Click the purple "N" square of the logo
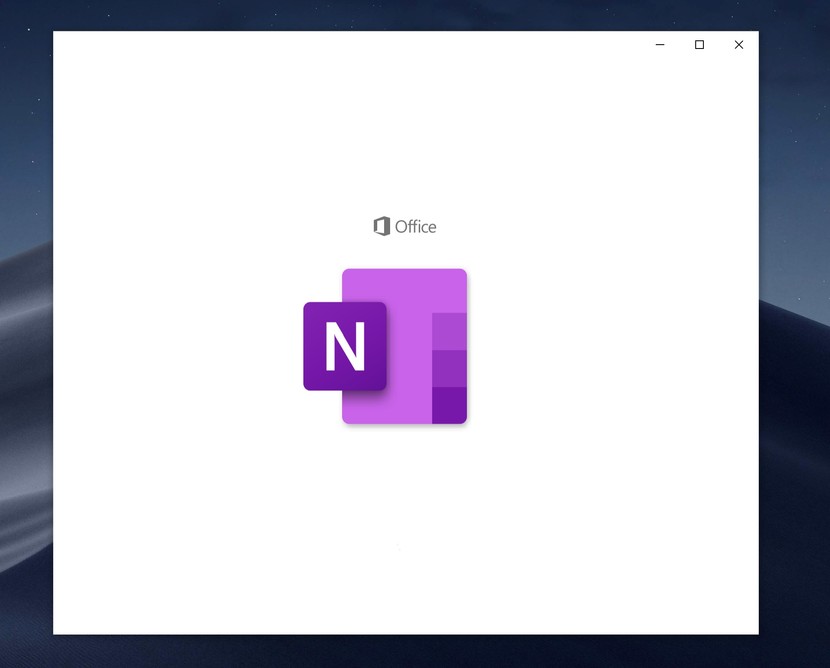This screenshot has width=830, height=668. pyautogui.click(x=344, y=346)
